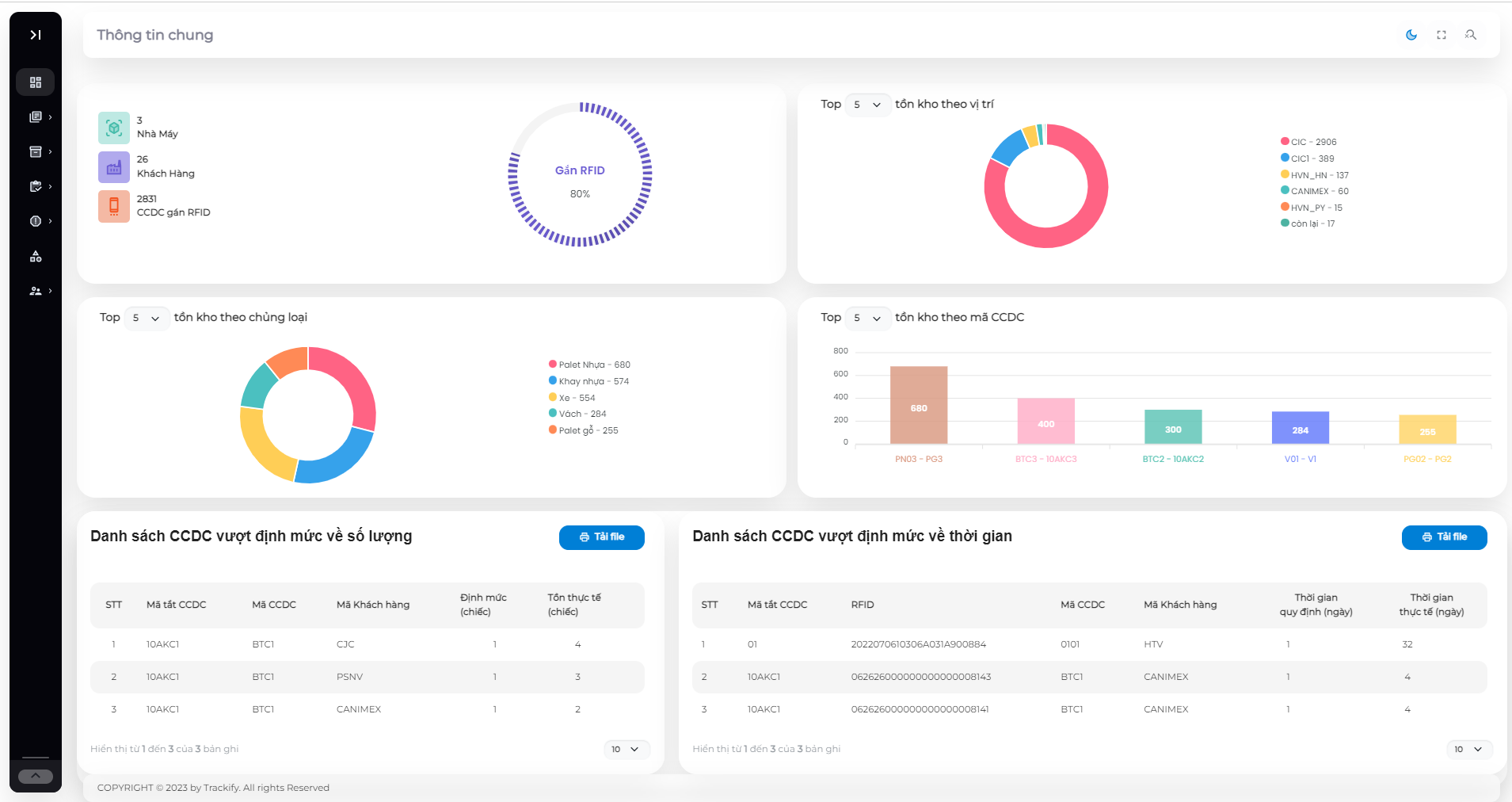Expand the documents sidebar menu chevron
The height and width of the screenshot is (802, 1512).
coord(50,116)
